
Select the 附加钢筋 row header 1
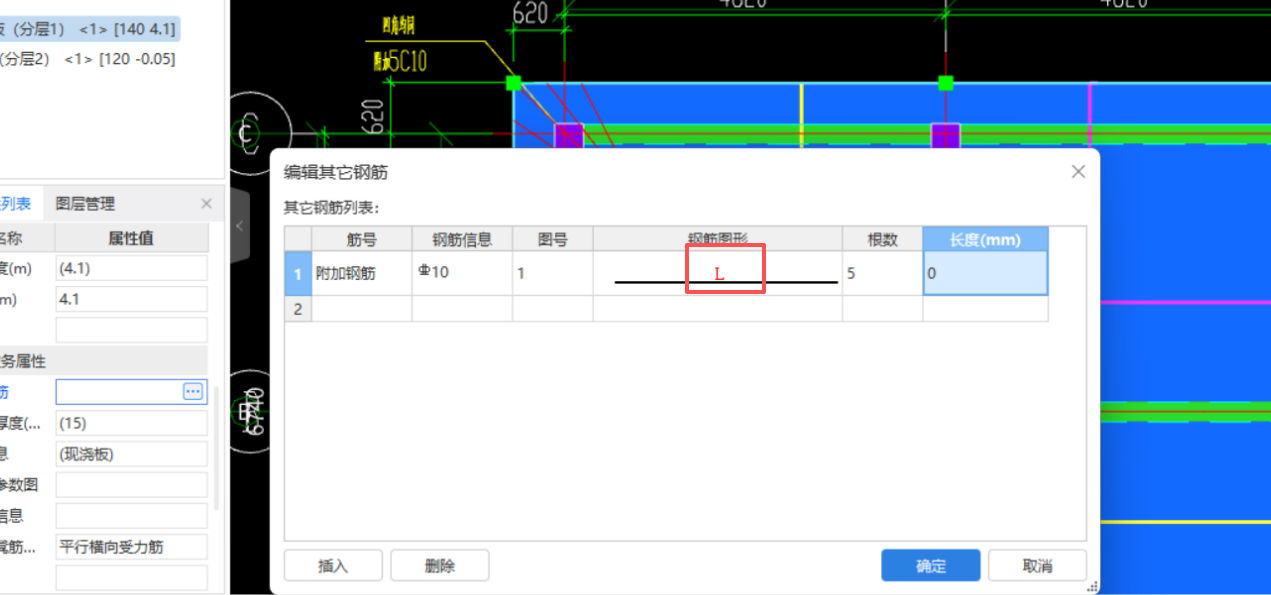click(297, 273)
